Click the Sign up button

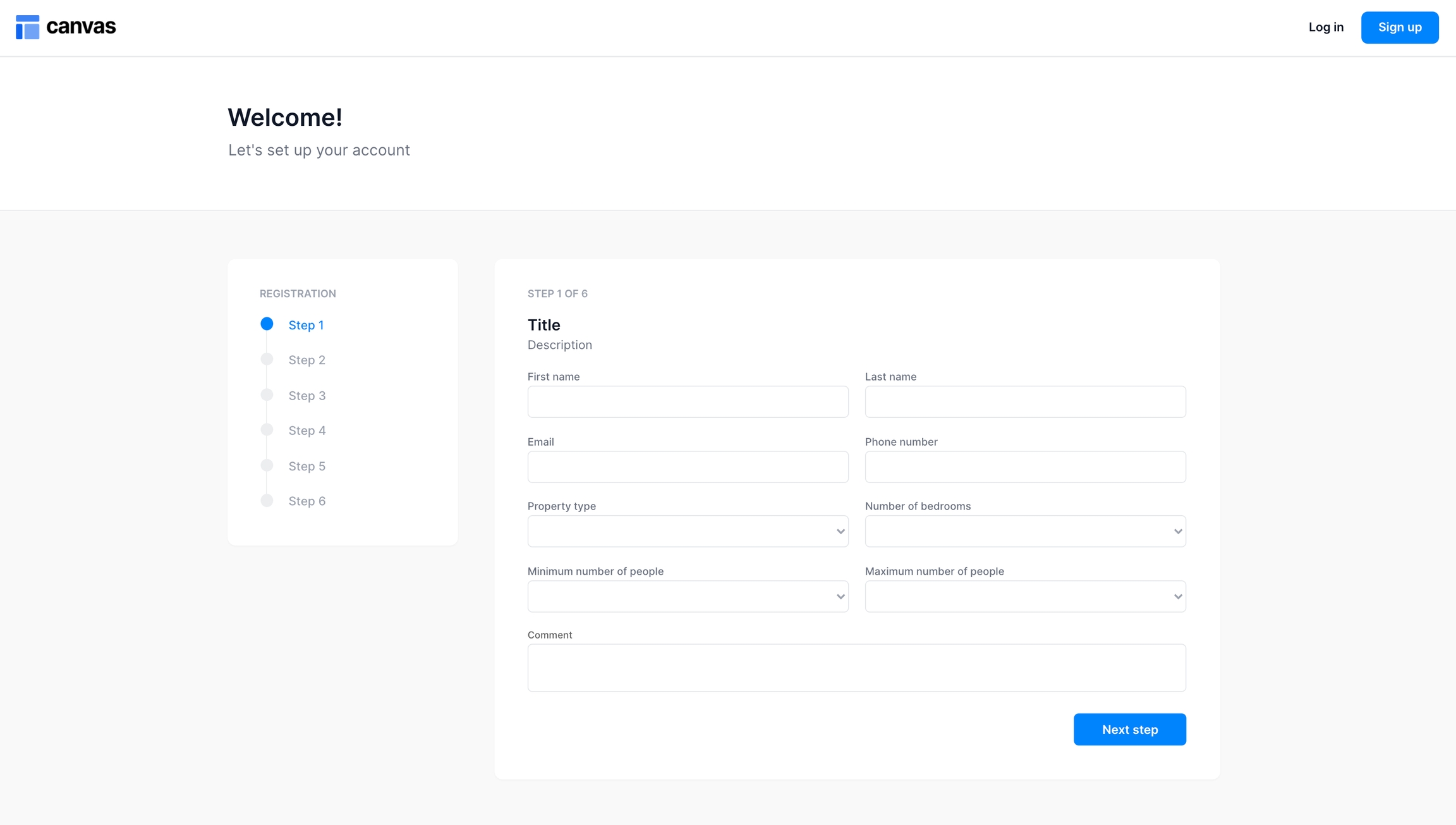(x=1399, y=27)
